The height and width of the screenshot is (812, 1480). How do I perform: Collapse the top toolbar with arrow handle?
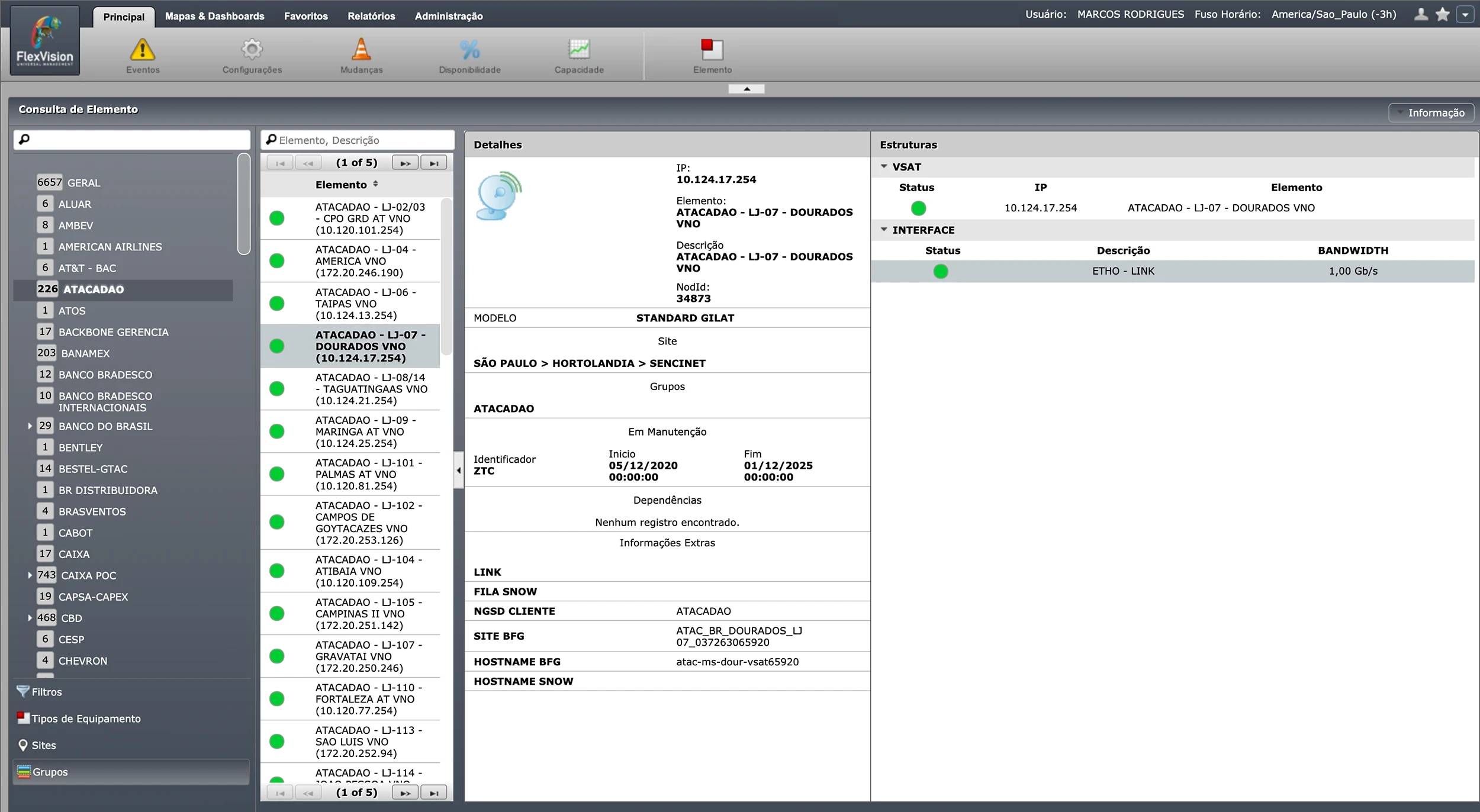pyautogui.click(x=747, y=89)
